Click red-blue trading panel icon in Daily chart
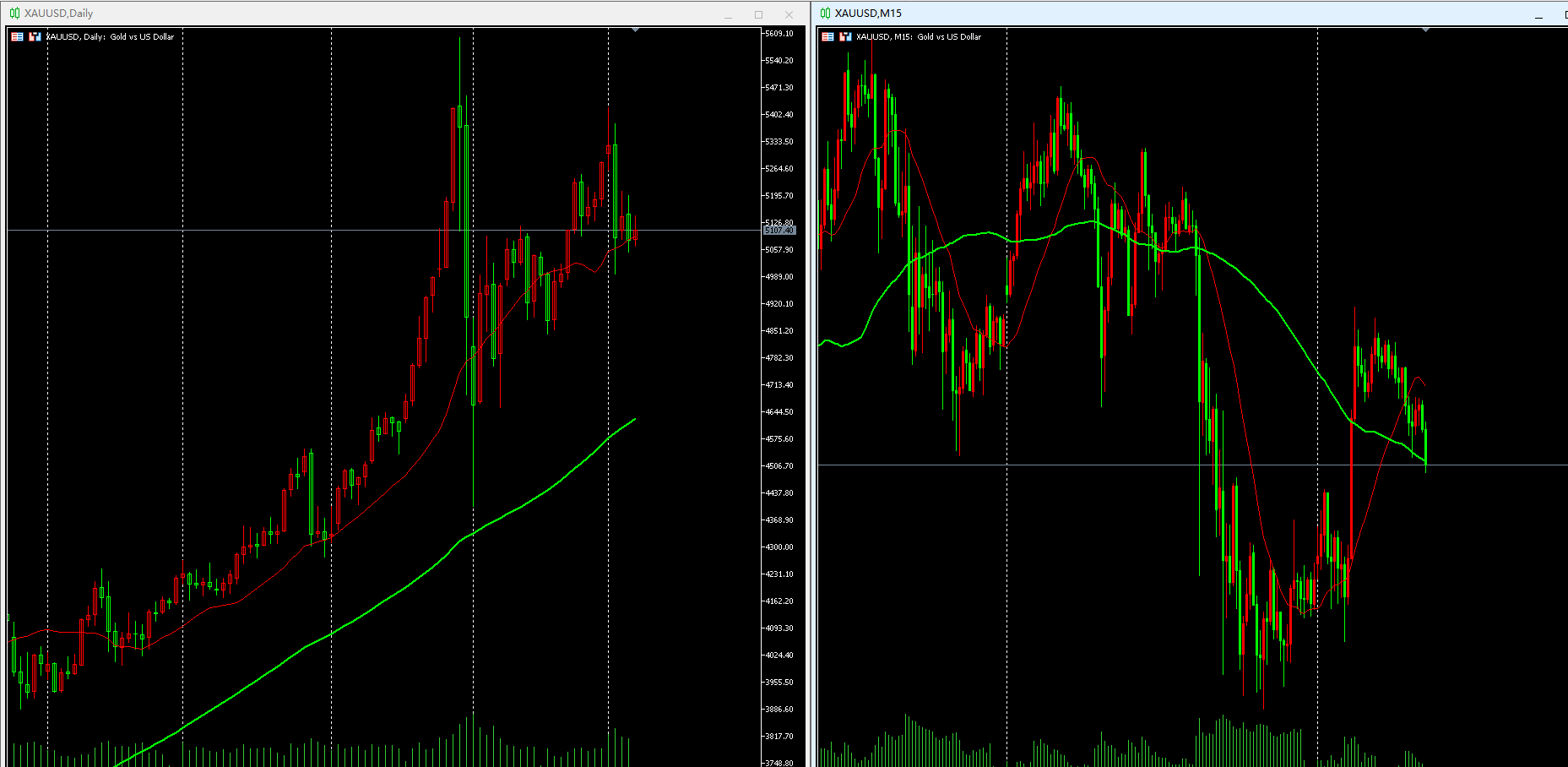This screenshot has width=1568, height=767. pos(35,36)
